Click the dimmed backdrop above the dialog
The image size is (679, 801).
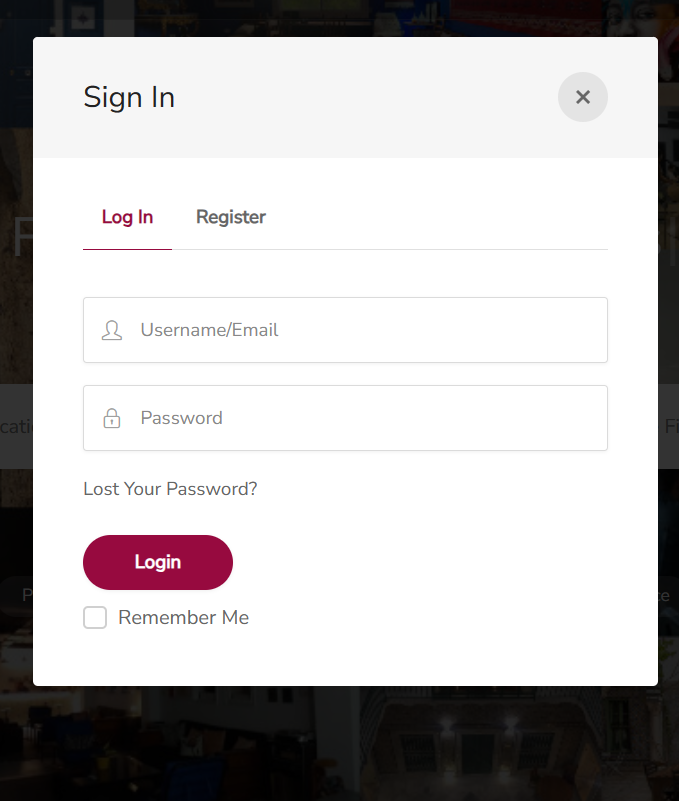tap(340, 18)
